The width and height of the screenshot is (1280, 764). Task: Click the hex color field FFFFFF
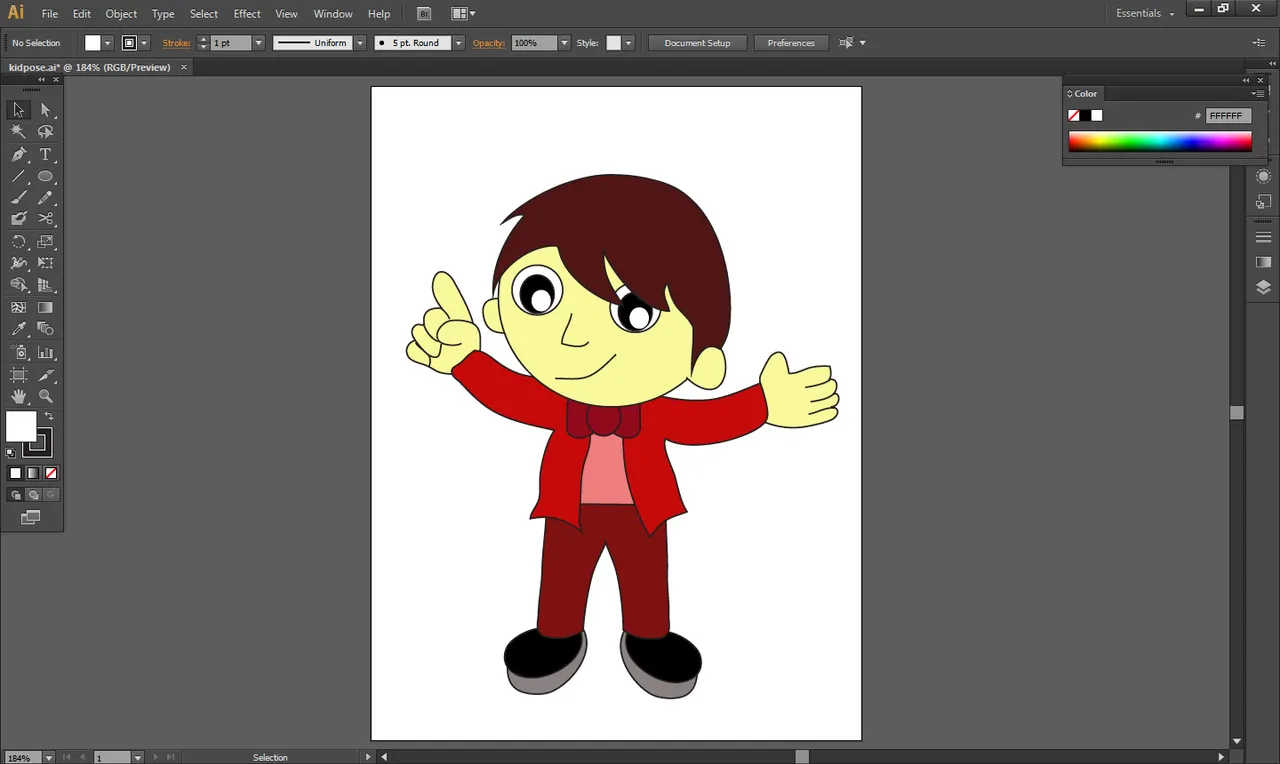click(x=1228, y=116)
